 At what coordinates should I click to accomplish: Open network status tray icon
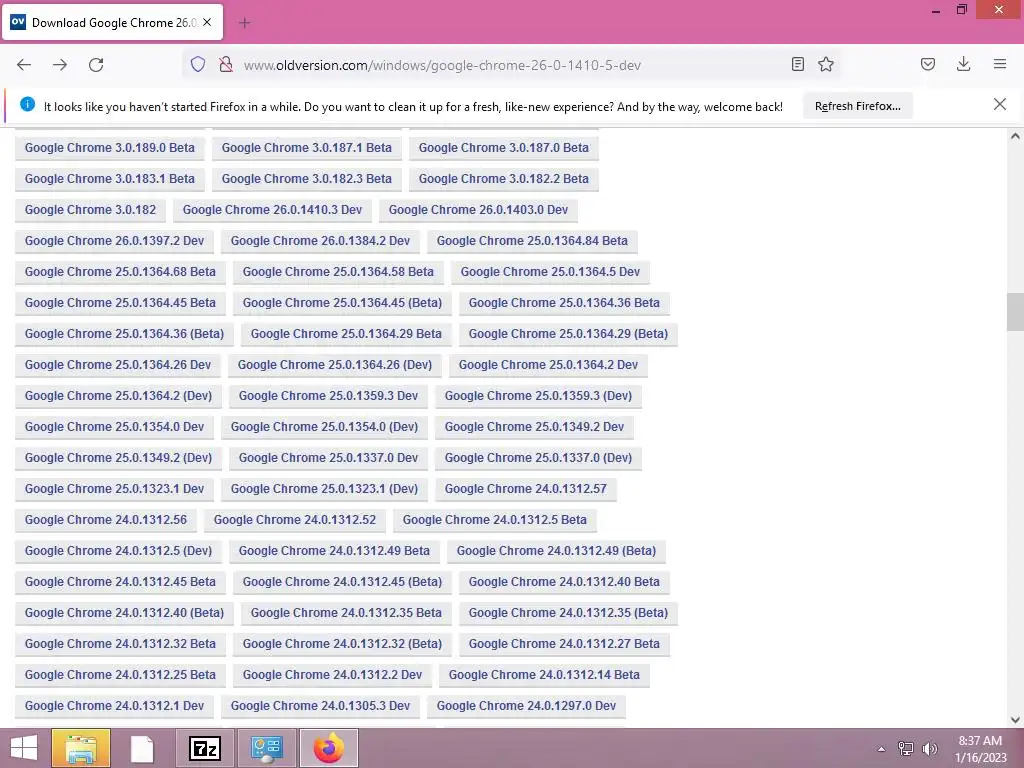(x=905, y=749)
